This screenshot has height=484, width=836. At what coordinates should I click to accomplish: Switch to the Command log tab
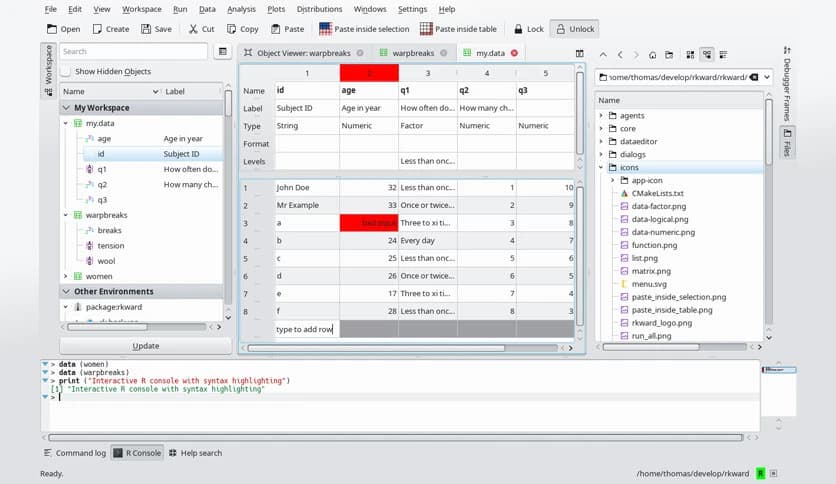[x=75, y=453]
